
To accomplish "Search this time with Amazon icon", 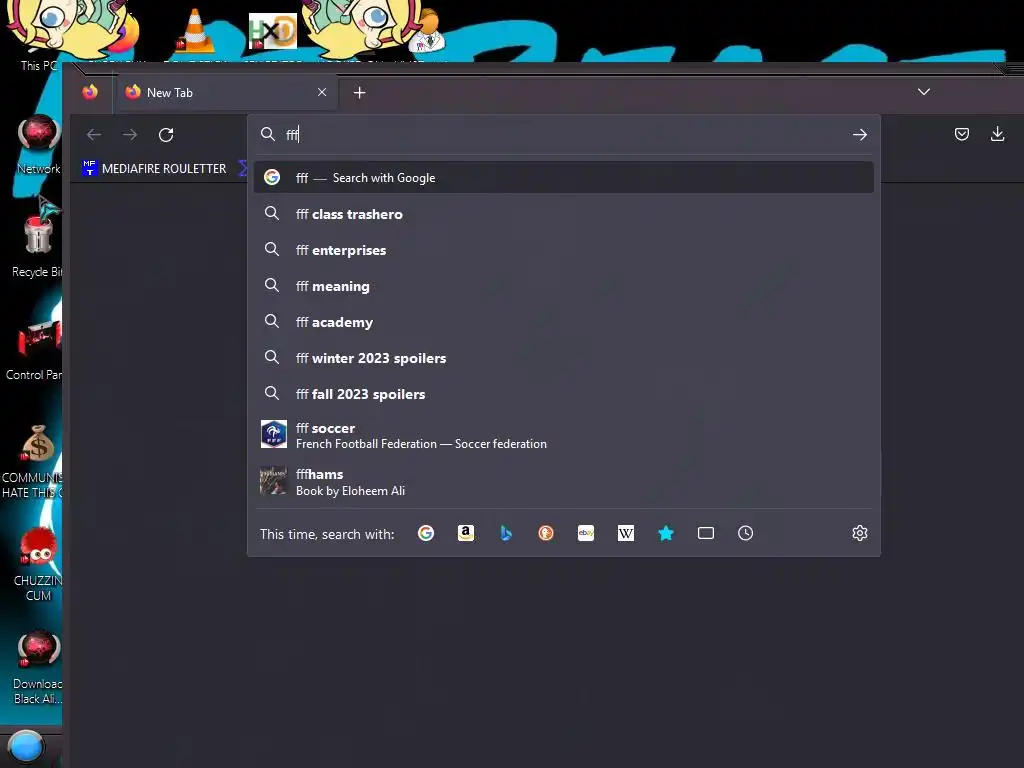I will point(466,534).
